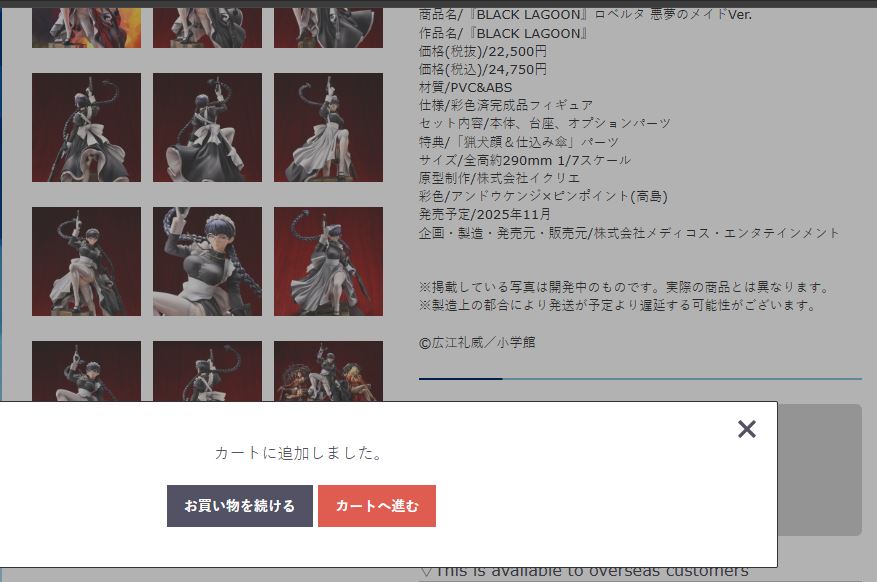877x582 pixels.
Task: Select size text 全高約290mm 1/7スケール
Action: pos(548,160)
